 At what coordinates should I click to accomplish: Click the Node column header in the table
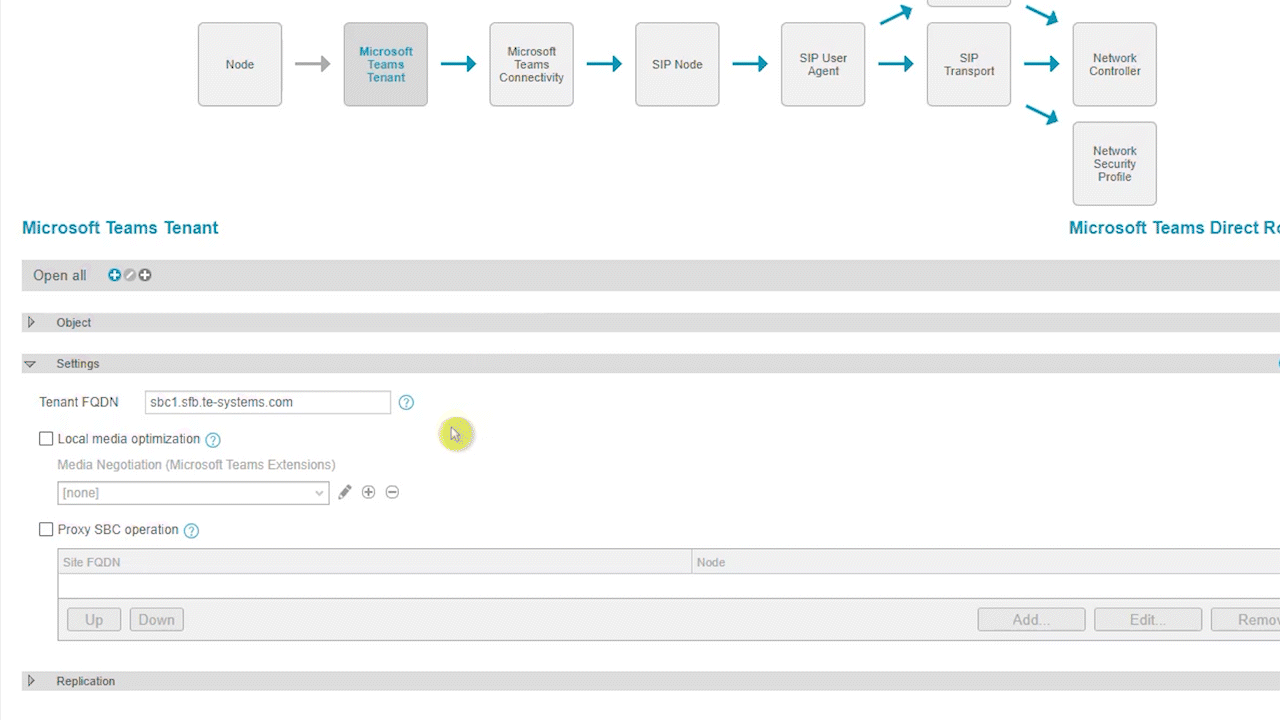click(x=986, y=562)
